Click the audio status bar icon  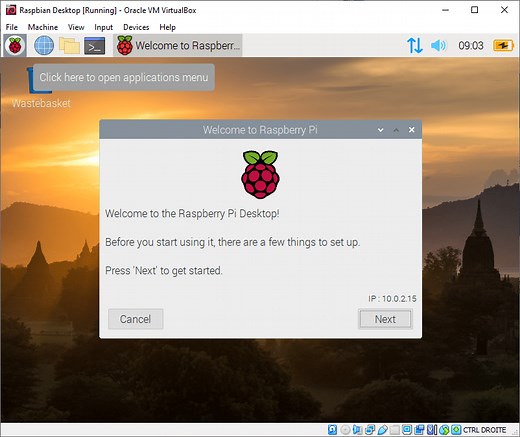click(x=357, y=430)
